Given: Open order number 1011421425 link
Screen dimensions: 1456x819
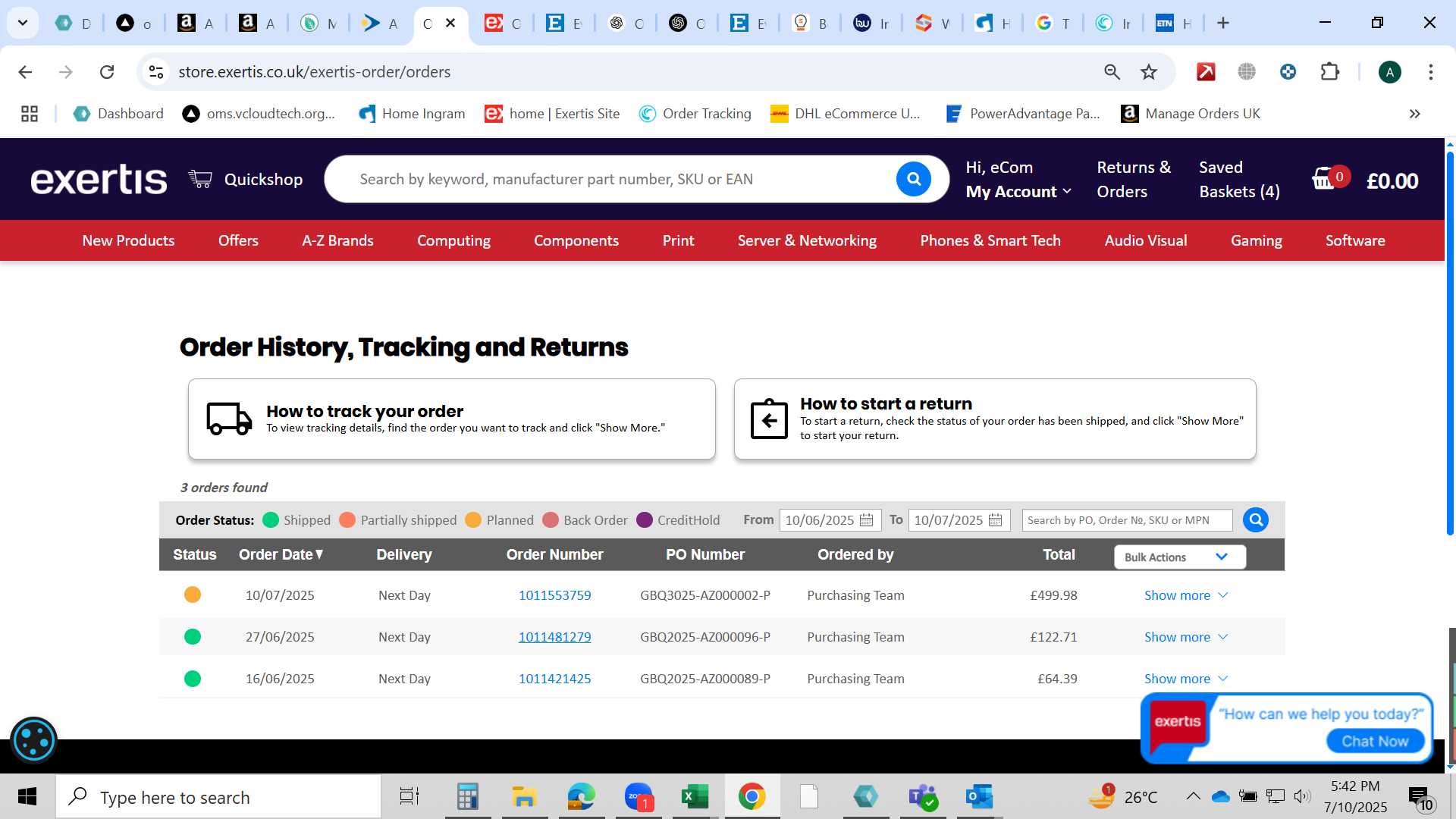Looking at the screenshot, I should (x=554, y=679).
